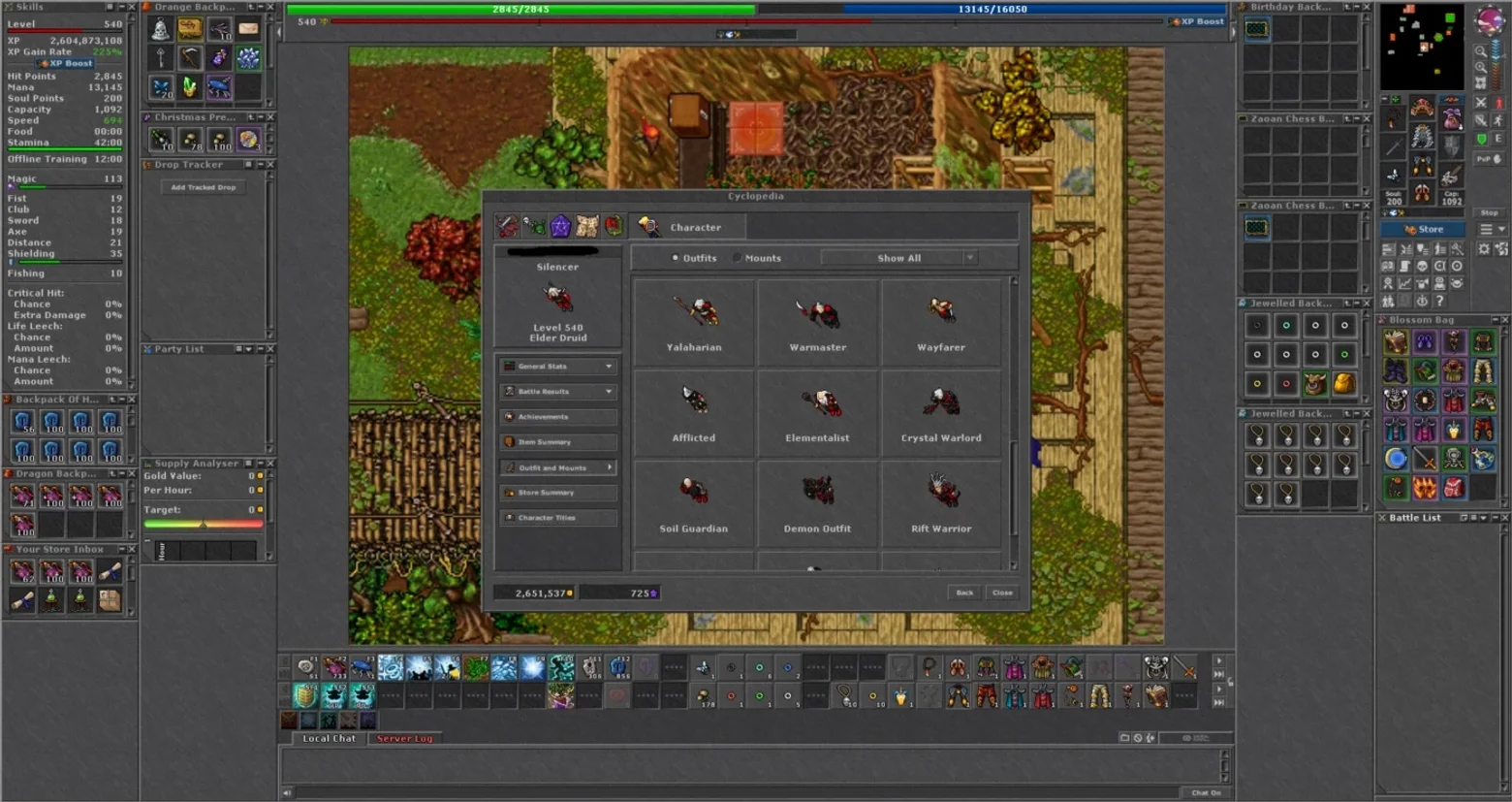Viewport: 1512px width, 802px height.
Task: Open the Achievements page
Action: (559, 417)
